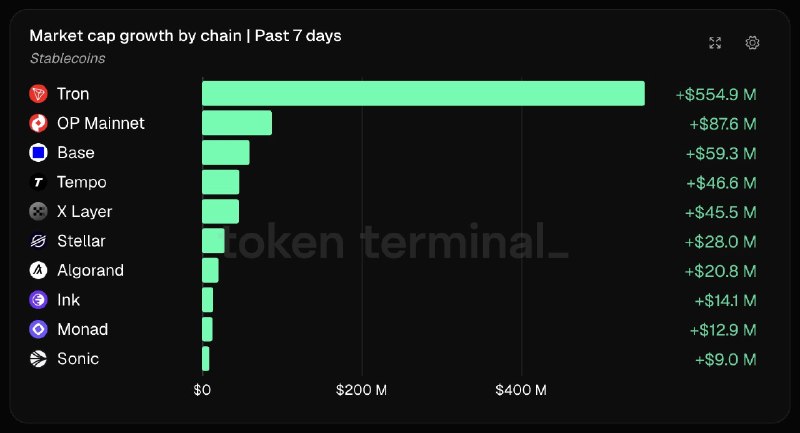Screen dimensions: 800x433
Task: Click the Base chain label
Action: tap(76, 152)
